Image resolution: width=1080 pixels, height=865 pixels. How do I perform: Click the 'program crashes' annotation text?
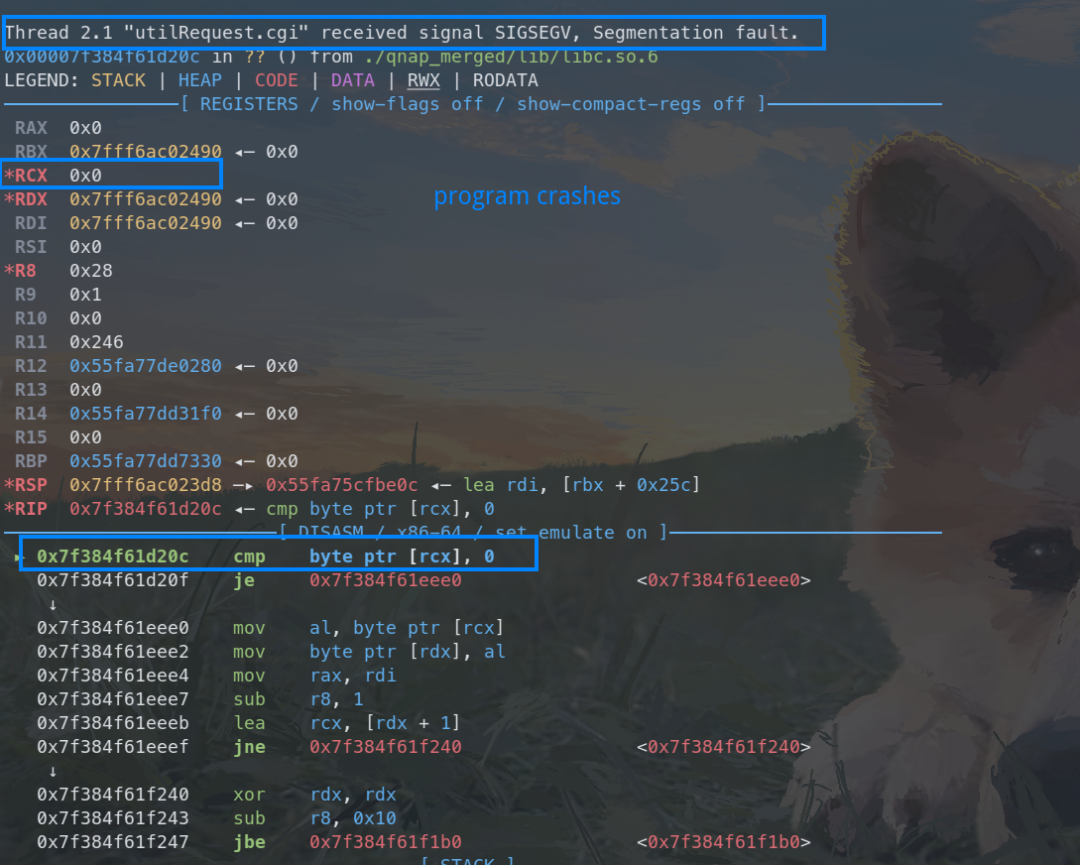tap(527, 196)
